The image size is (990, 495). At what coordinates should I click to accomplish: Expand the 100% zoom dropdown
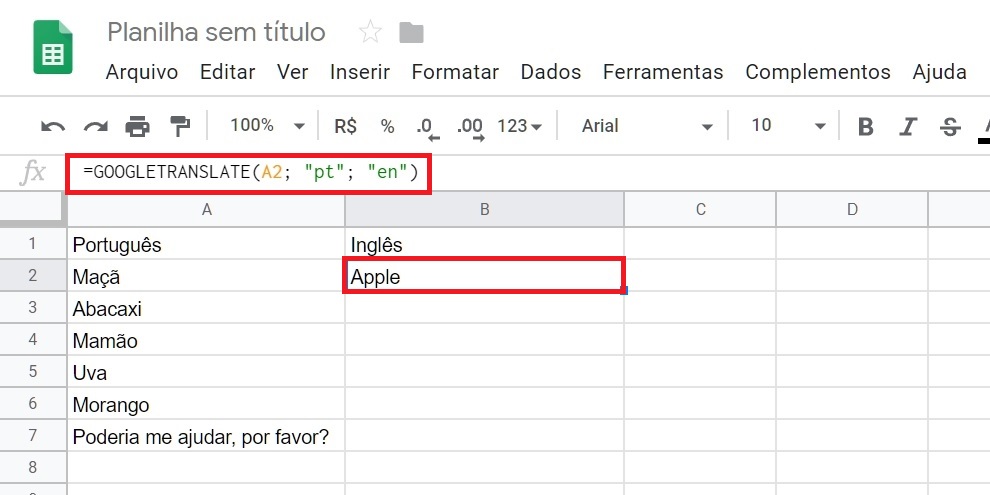click(x=266, y=126)
